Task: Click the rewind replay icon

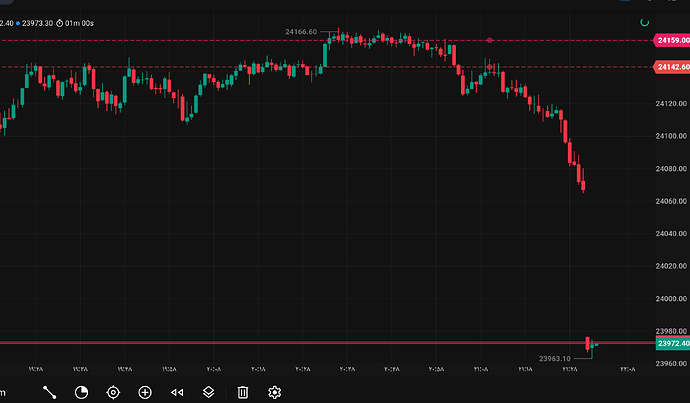Action: (x=177, y=392)
